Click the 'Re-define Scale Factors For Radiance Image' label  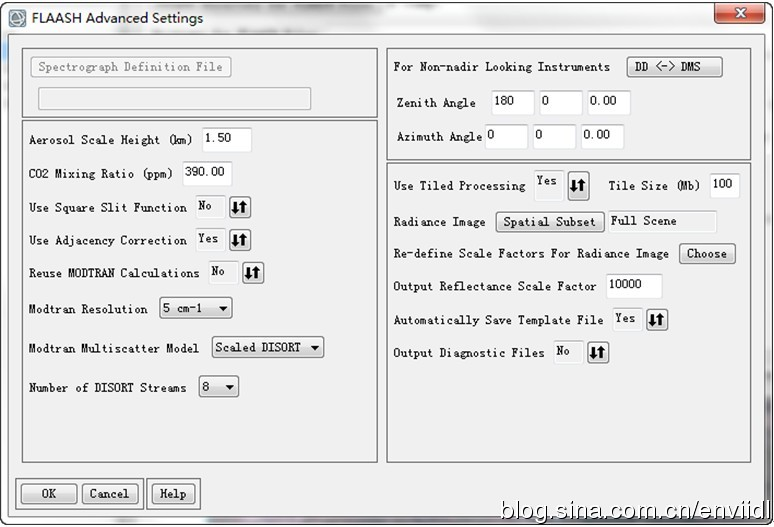point(531,254)
